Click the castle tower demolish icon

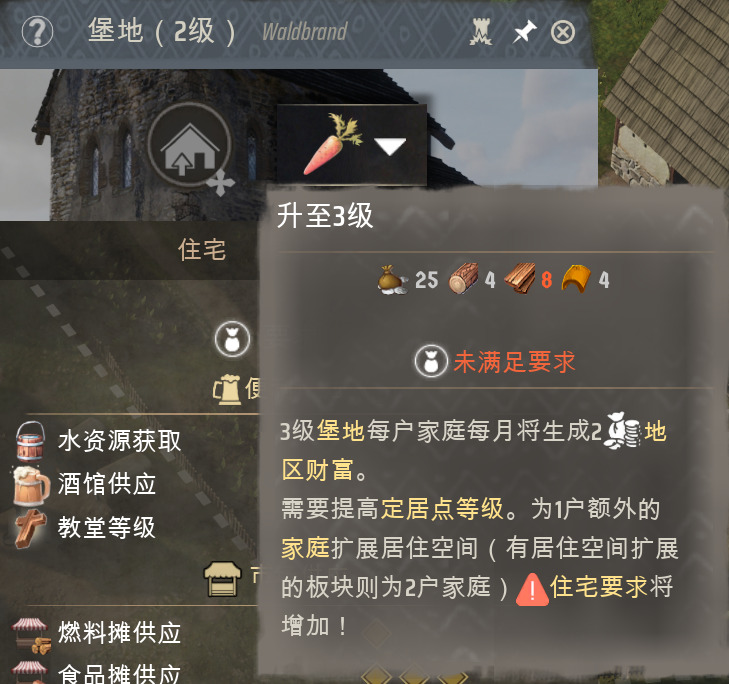(481, 32)
